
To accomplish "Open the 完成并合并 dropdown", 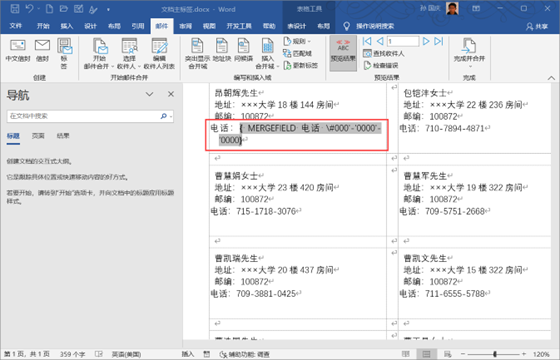I will [469, 54].
